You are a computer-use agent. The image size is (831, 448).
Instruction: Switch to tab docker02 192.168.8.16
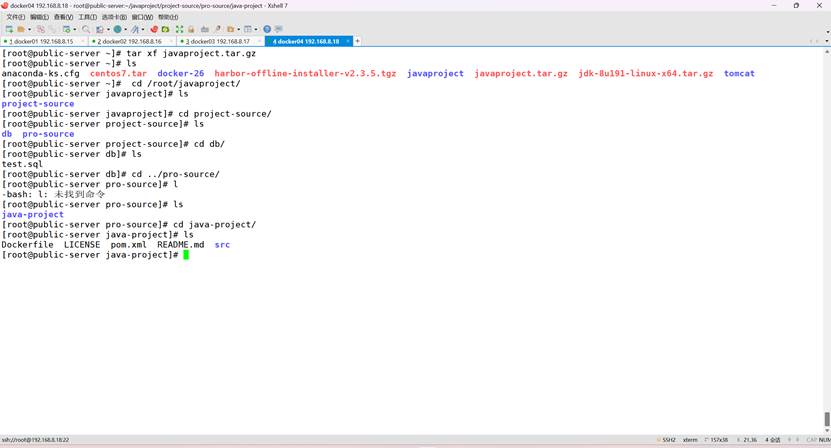[x=130, y=41]
